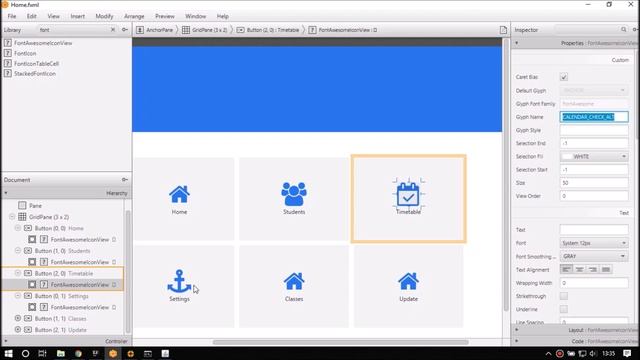Click the blue header pane on the canvas
640x360 pixels.
317,89
